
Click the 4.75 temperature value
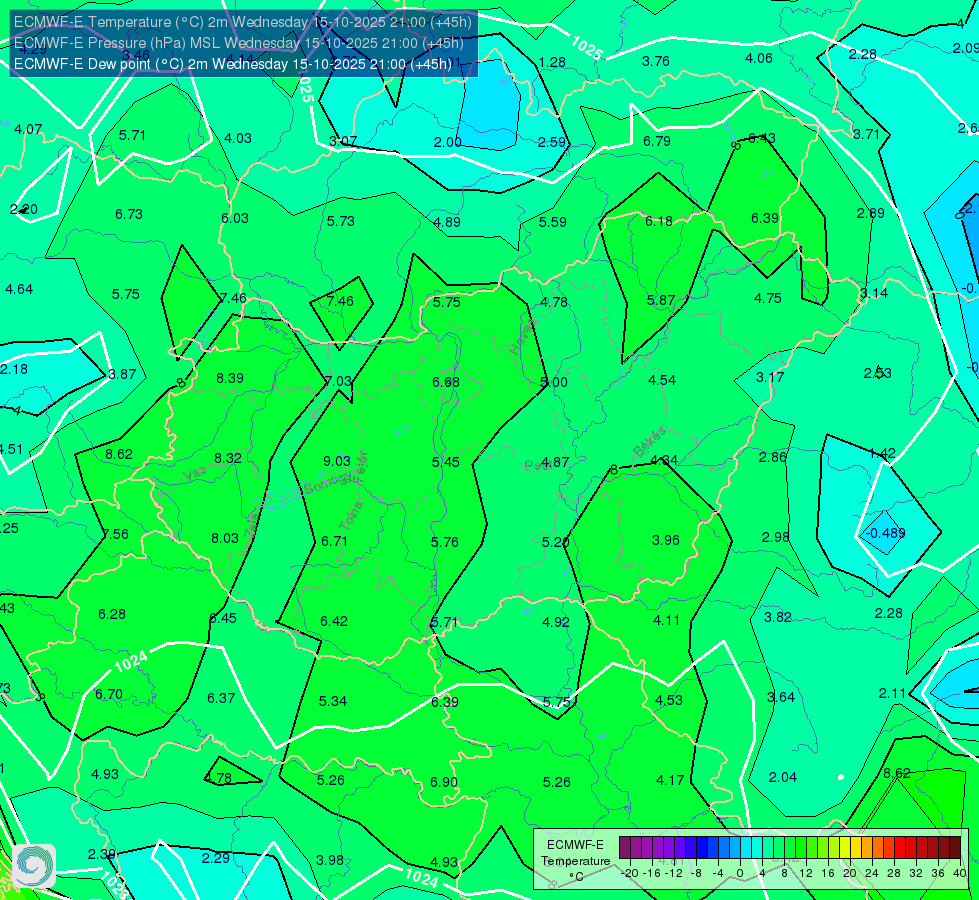pyautogui.click(x=767, y=298)
